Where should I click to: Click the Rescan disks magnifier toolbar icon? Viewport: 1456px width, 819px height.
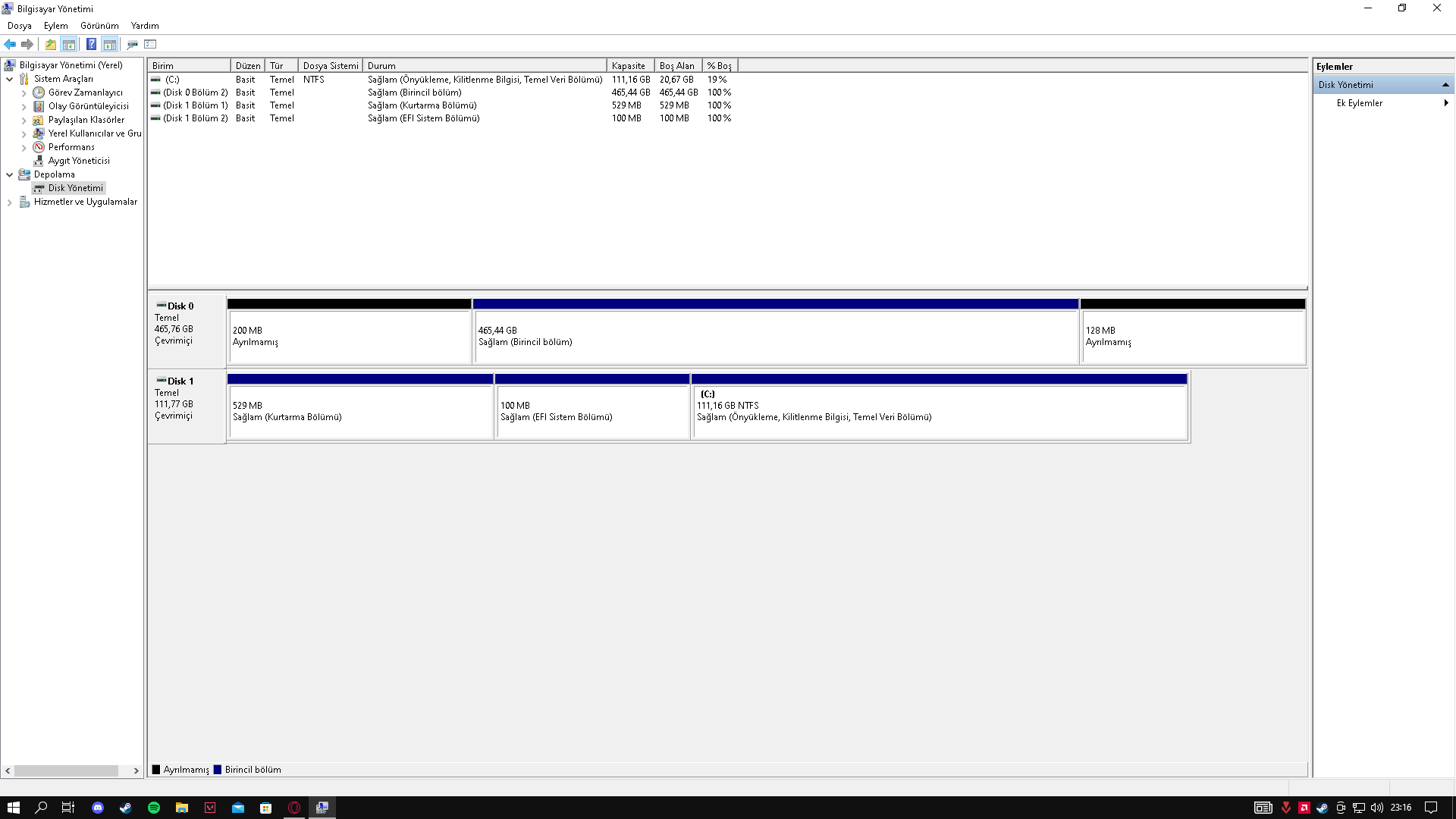click(x=132, y=44)
